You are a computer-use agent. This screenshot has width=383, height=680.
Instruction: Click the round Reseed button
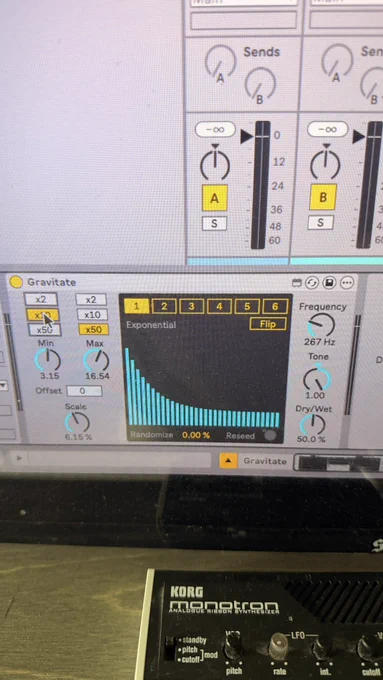coord(269,435)
